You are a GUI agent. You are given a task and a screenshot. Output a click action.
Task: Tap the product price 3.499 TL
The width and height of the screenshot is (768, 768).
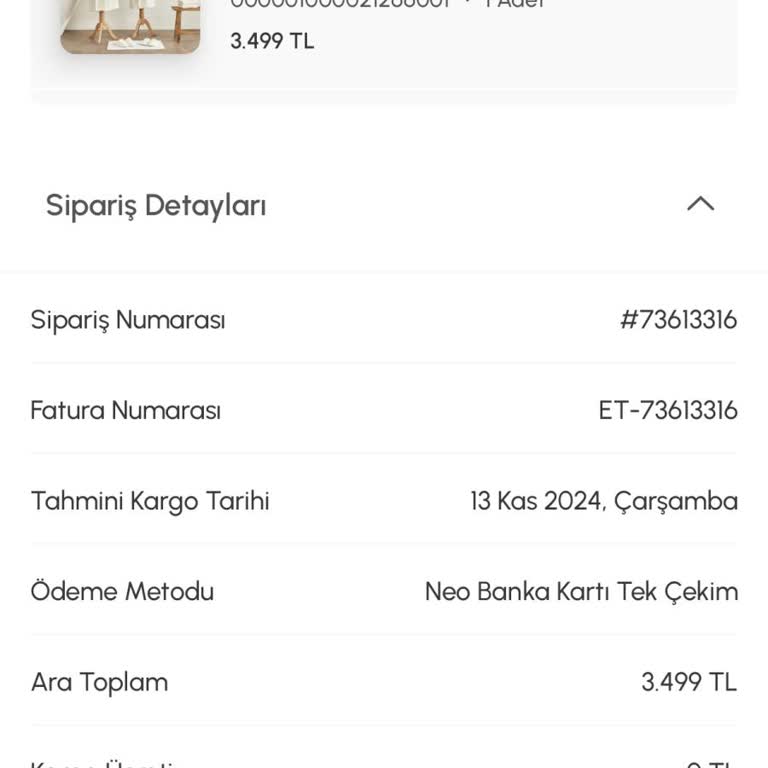(272, 41)
